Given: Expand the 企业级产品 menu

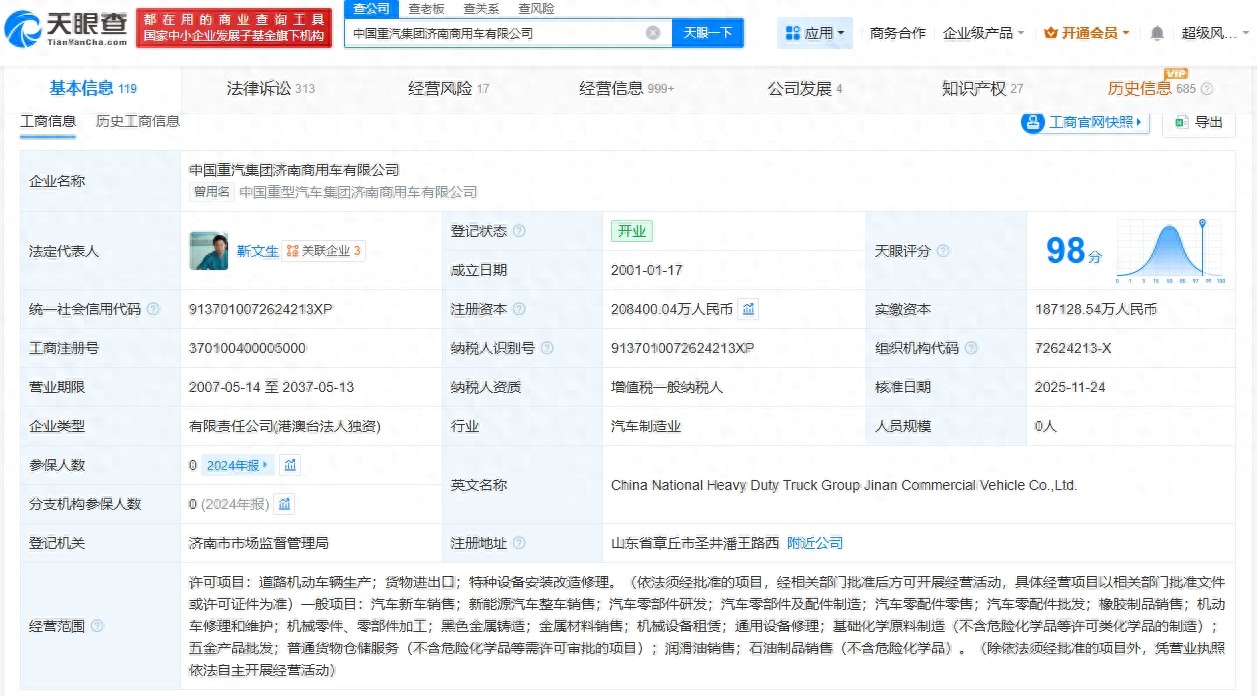Looking at the screenshot, I should [x=983, y=33].
